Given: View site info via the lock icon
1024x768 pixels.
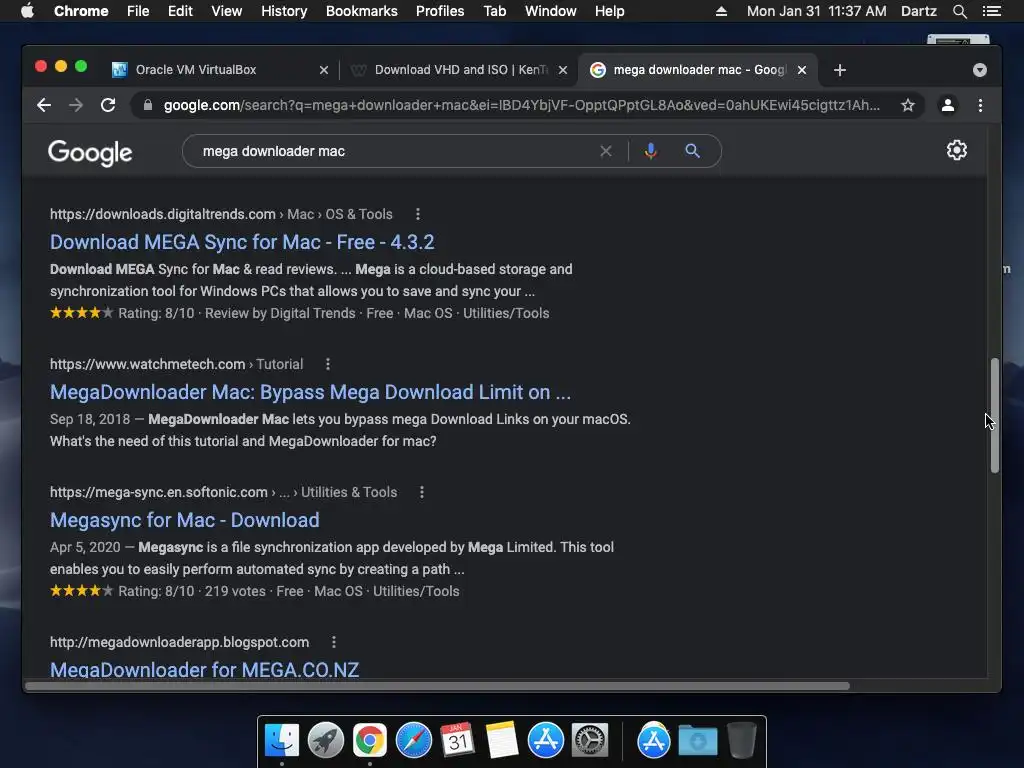Looking at the screenshot, I should click(x=148, y=105).
